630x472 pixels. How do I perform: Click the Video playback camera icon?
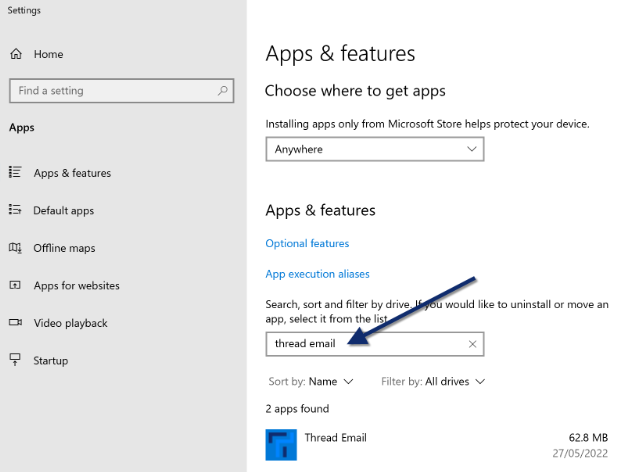tap(15, 323)
